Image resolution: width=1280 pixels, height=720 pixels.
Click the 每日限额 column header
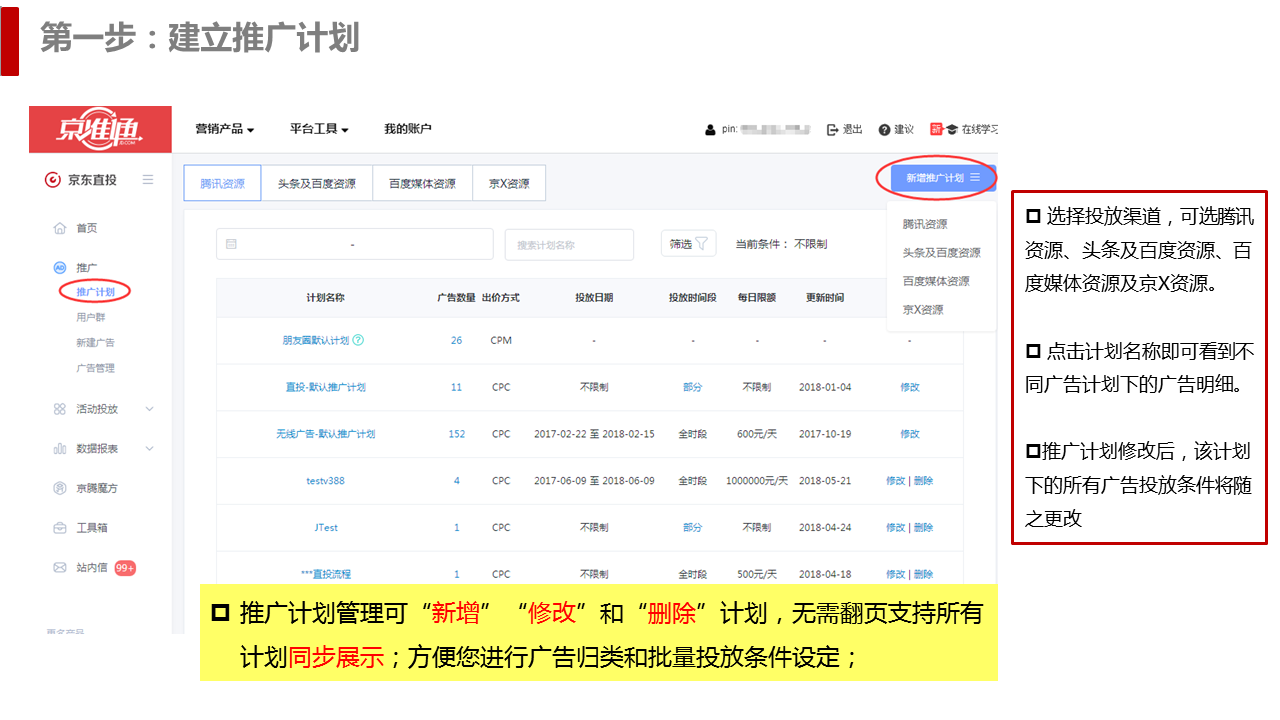(757, 298)
